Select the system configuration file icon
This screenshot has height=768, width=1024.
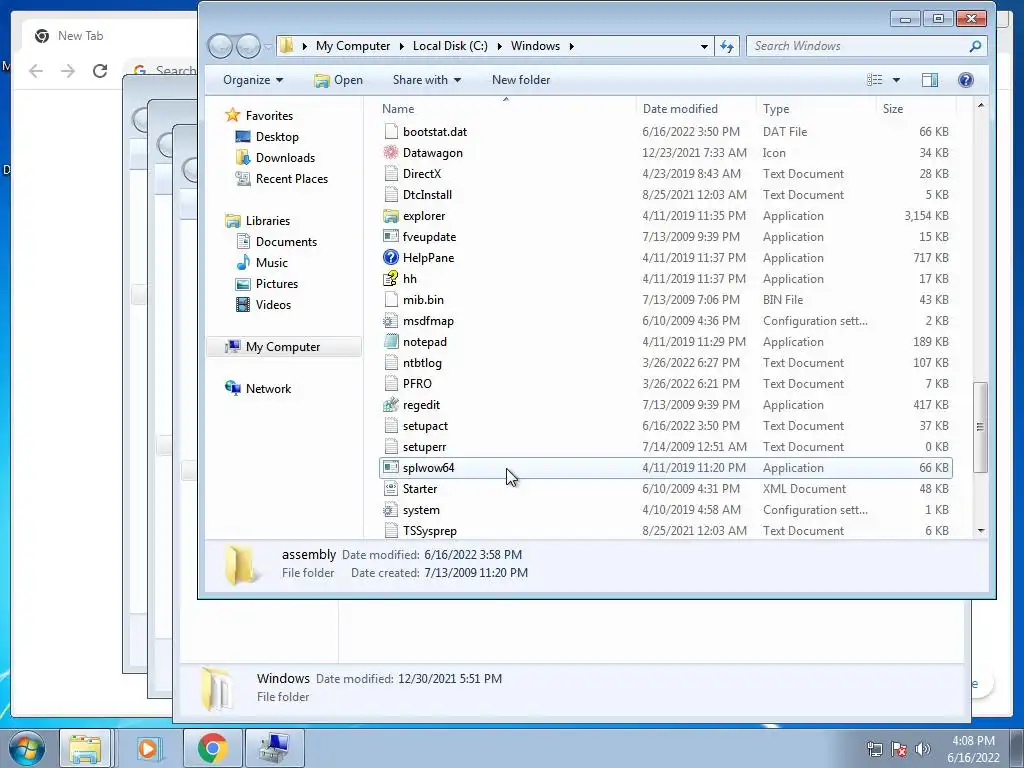point(391,510)
